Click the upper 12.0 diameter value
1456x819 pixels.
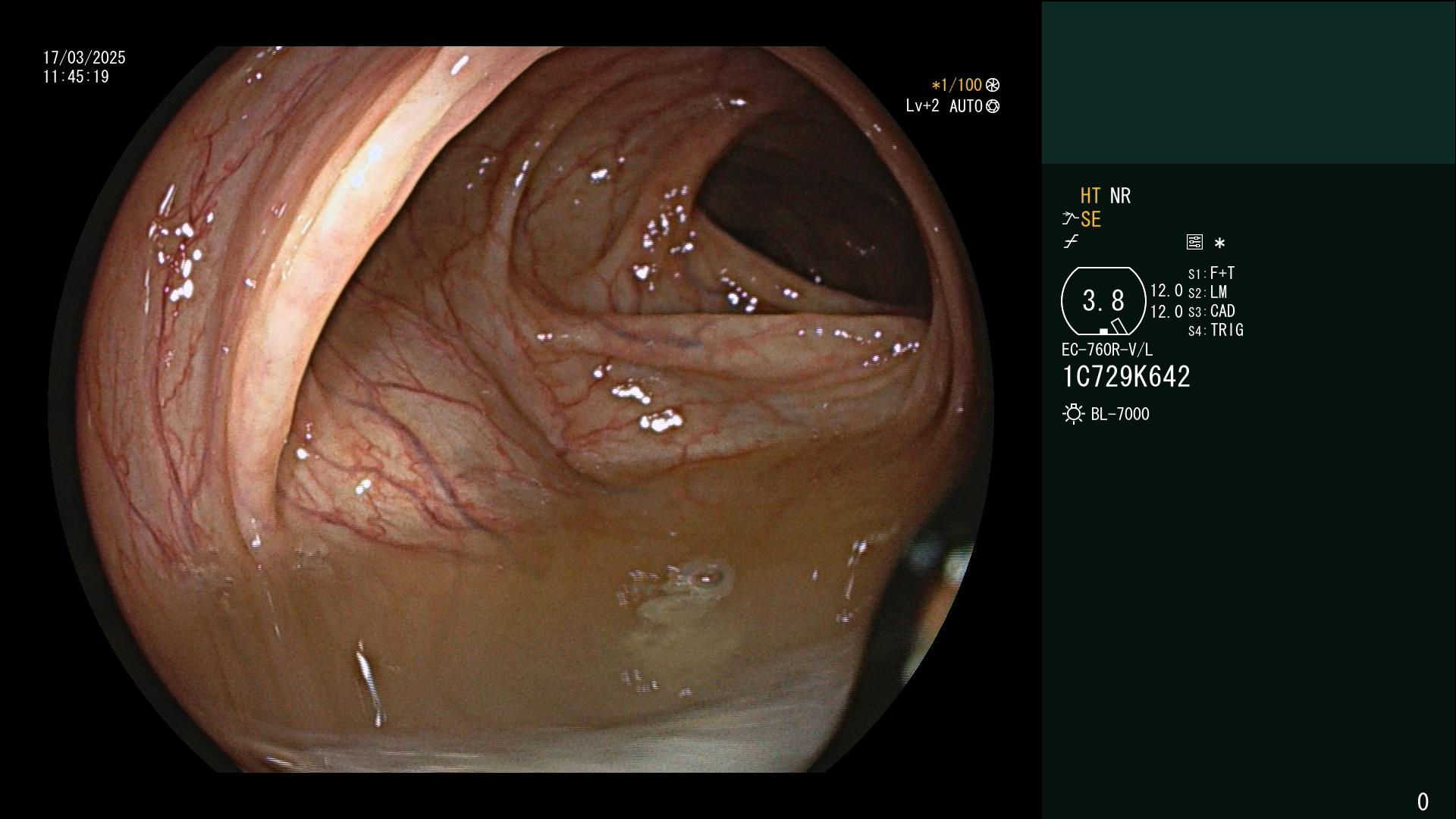[x=1166, y=291]
